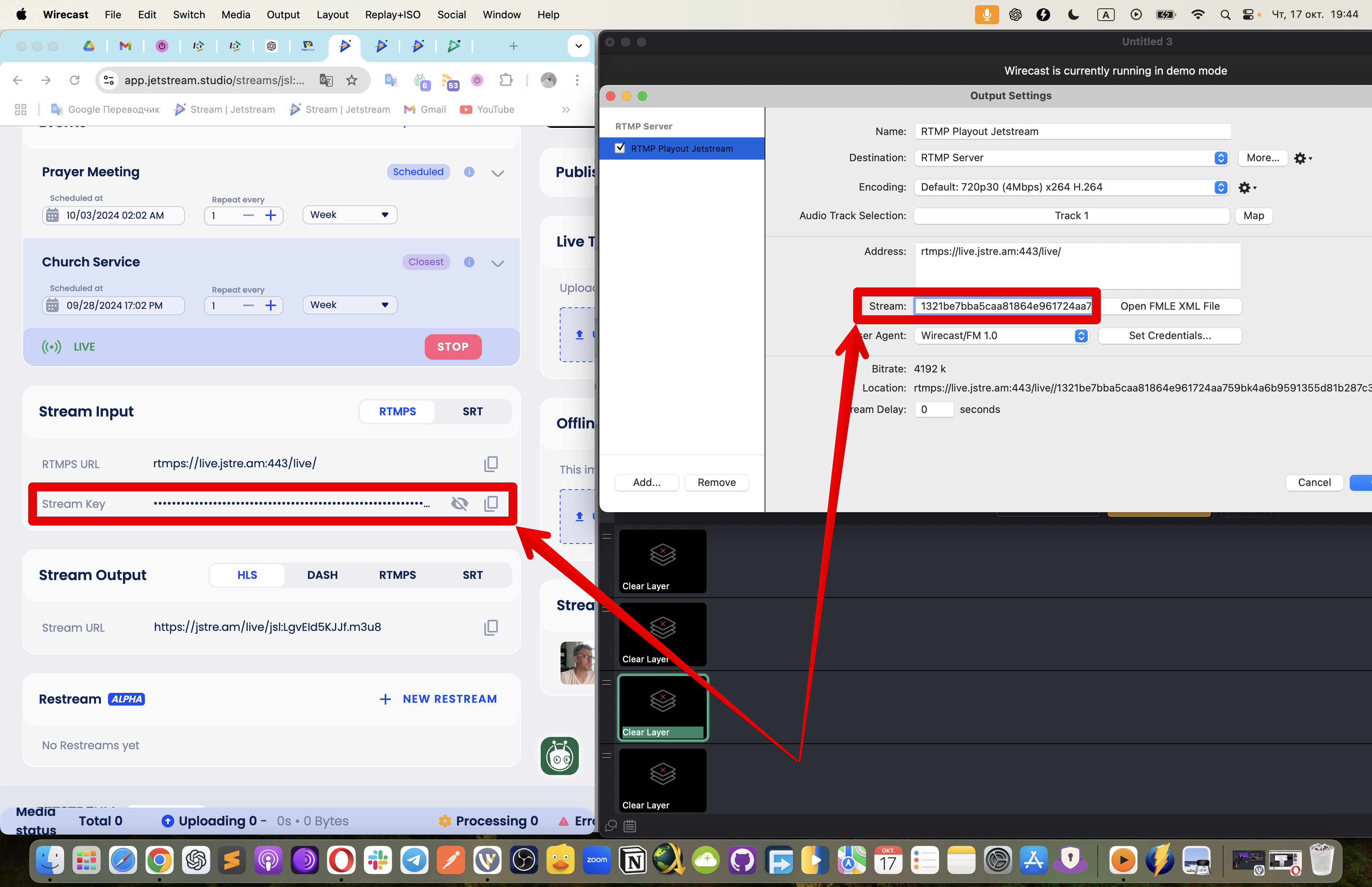Open Destination gear menu next to More
Image resolution: width=1372 pixels, height=887 pixels.
pos(1303,158)
